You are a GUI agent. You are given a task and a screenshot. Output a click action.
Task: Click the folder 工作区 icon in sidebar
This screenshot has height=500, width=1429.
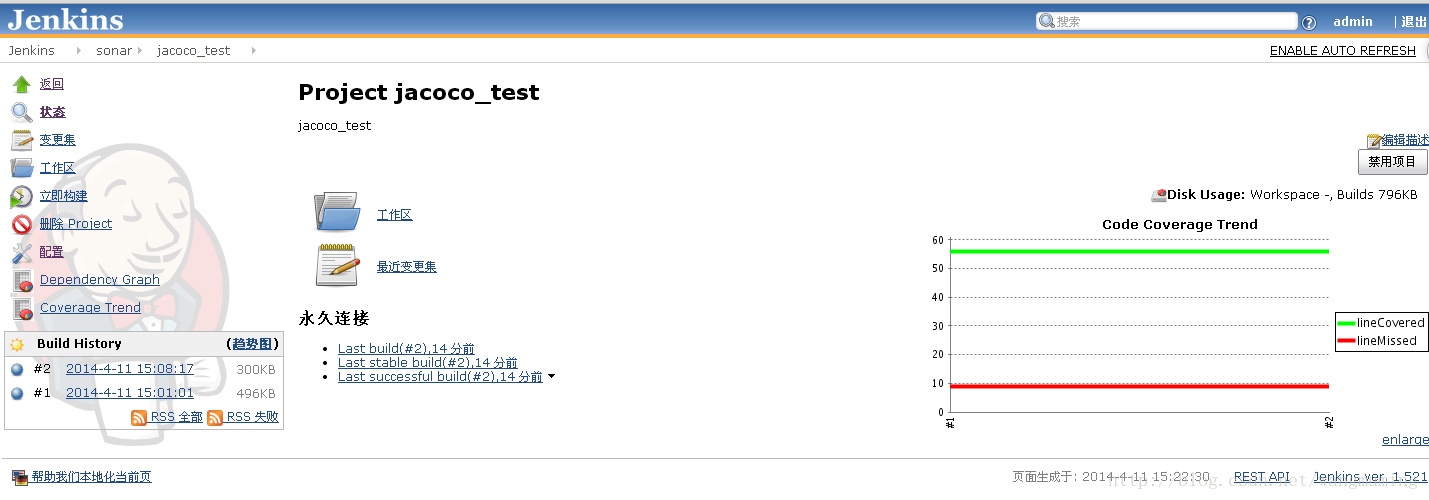[x=22, y=168]
